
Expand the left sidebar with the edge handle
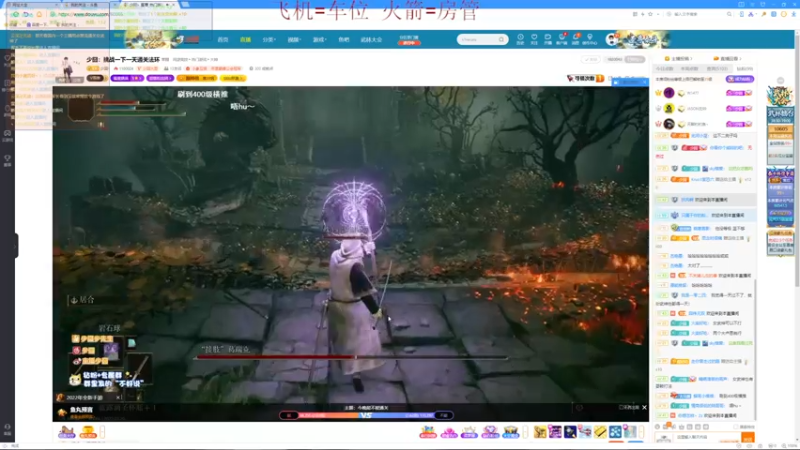(x=16, y=245)
